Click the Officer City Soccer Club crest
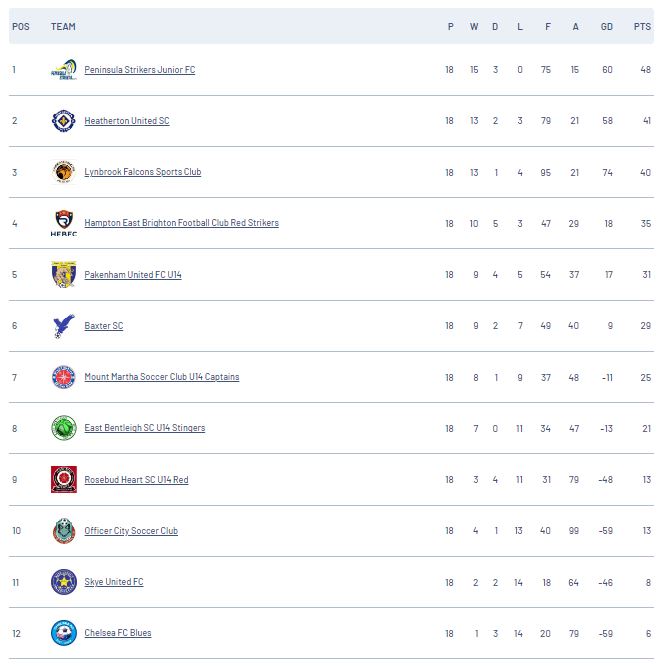 click(x=64, y=531)
